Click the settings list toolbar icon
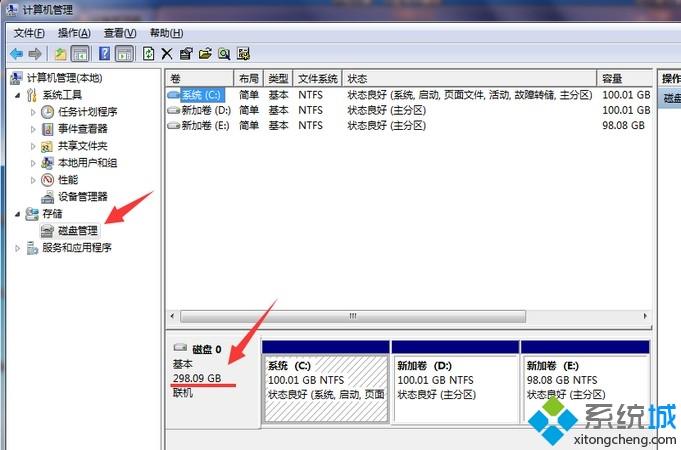The image size is (681, 450). pos(243,54)
